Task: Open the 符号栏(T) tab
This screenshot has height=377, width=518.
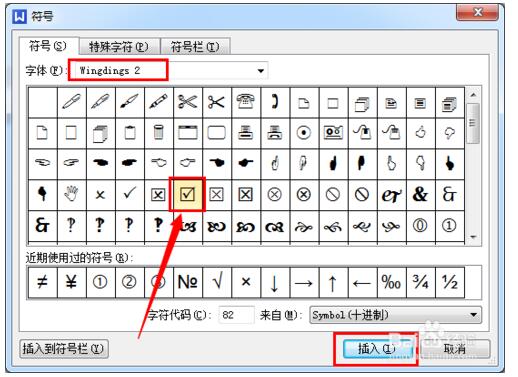Action: coord(195,46)
